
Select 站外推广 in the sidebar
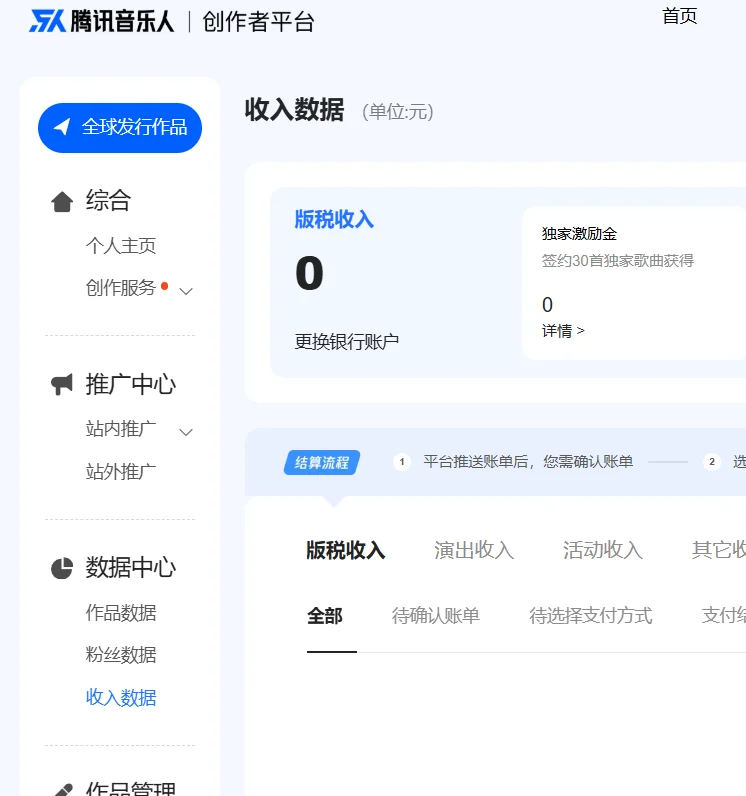pos(121,472)
